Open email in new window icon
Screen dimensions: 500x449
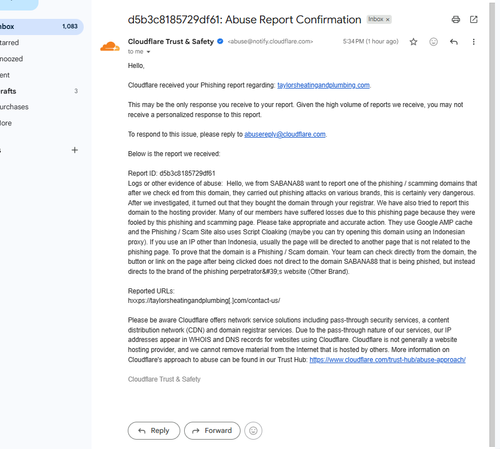(474, 20)
